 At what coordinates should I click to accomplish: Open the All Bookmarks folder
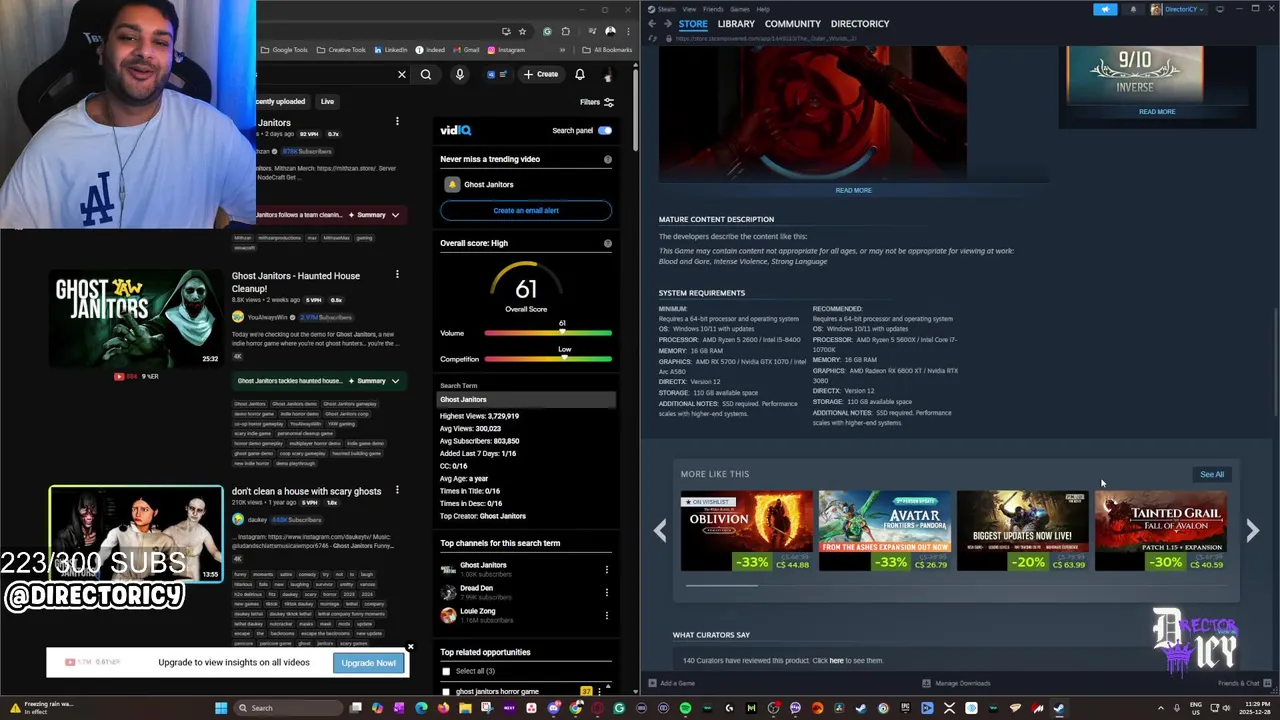[x=608, y=50]
